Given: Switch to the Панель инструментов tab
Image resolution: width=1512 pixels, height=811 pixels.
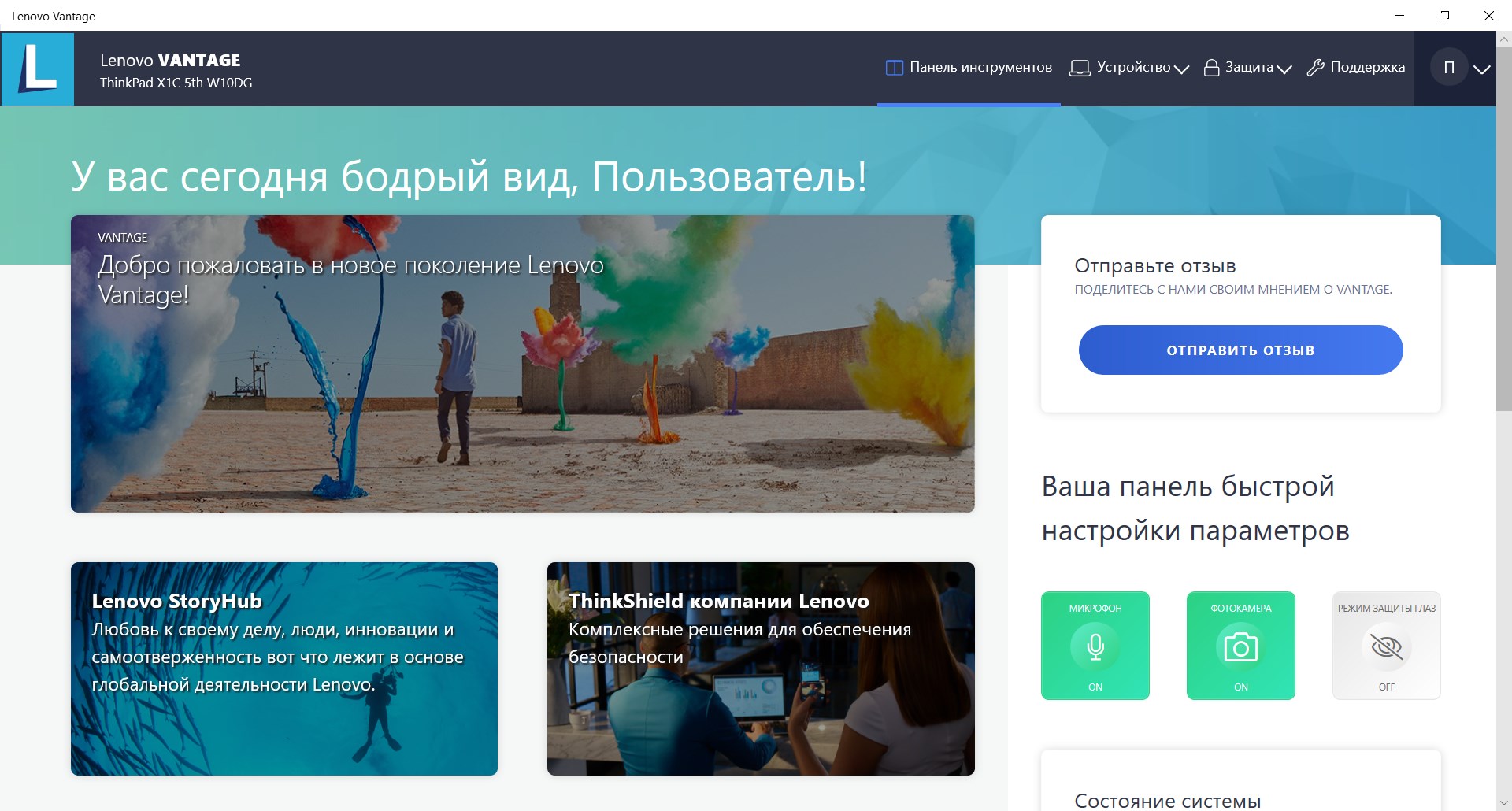Looking at the screenshot, I should pos(969,68).
